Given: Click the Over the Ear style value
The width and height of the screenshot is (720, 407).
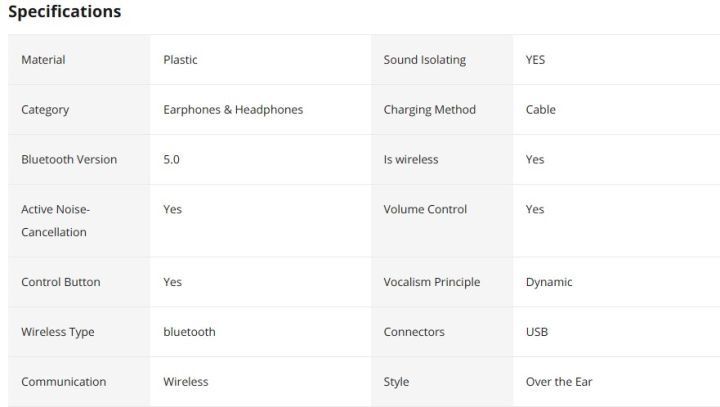Looking at the screenshot, I should tap(559, 382).
